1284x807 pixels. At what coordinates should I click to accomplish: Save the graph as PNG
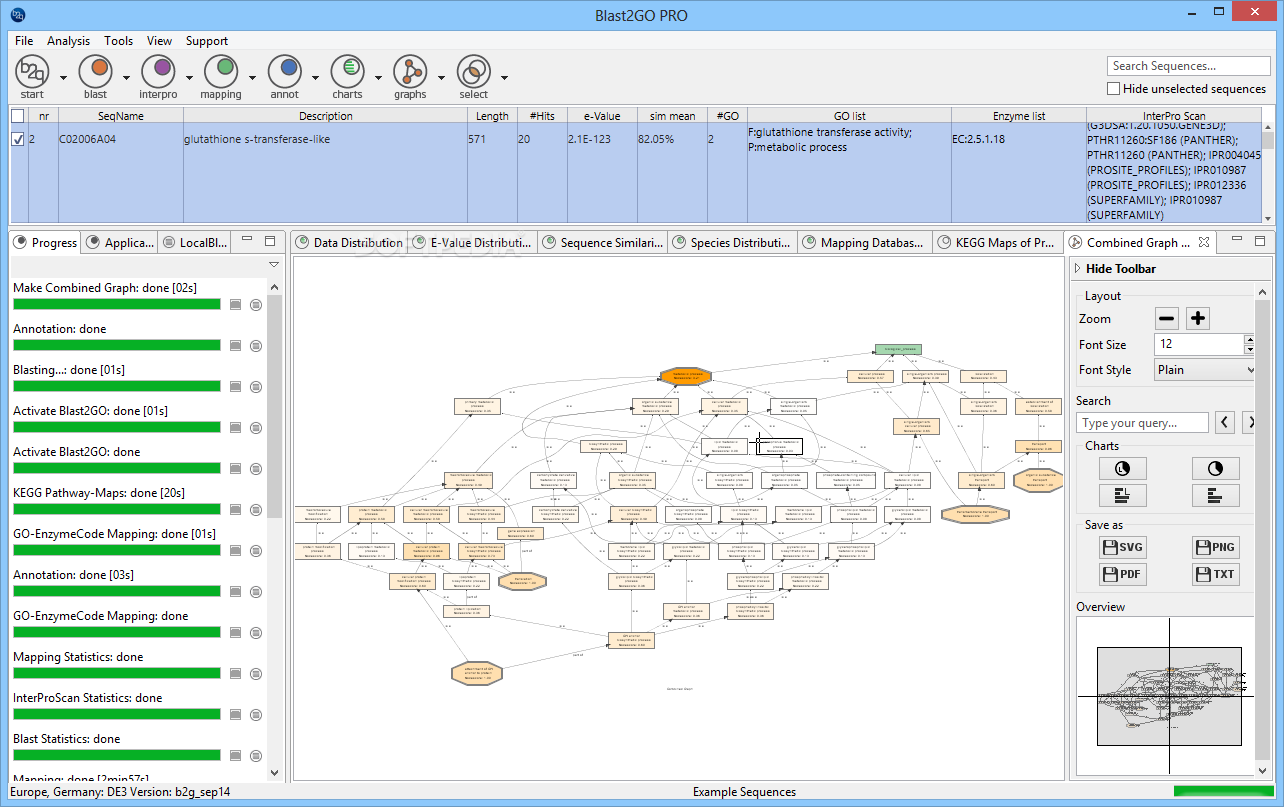[x=1216, y=547]
